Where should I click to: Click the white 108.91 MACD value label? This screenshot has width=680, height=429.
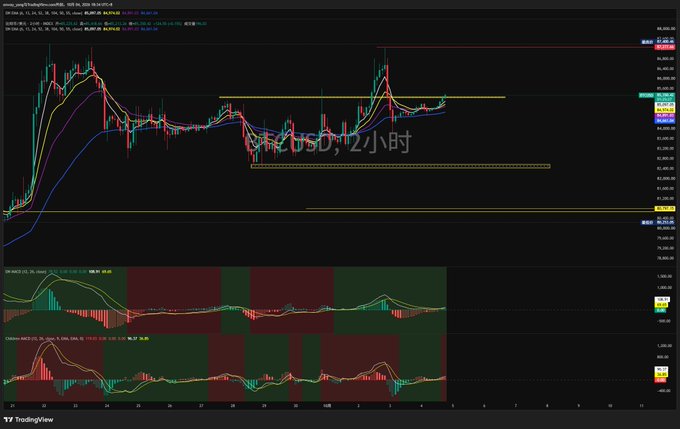tap(662, 300)
